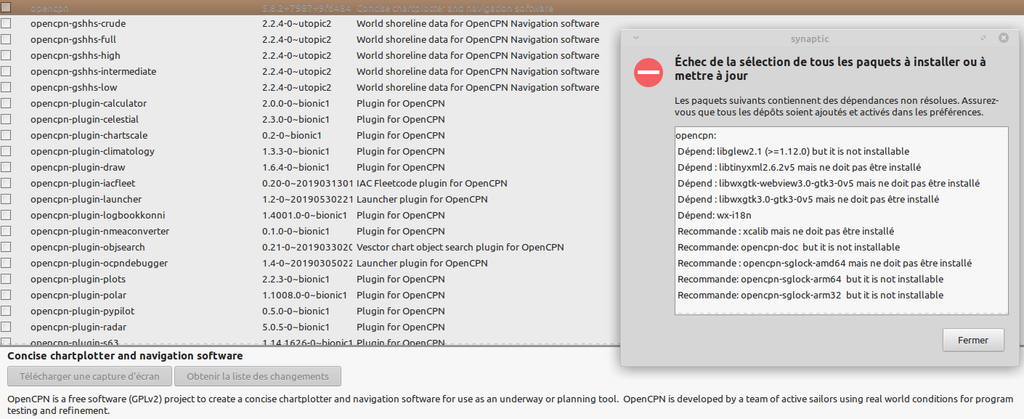The height and width of the screenshot is (419, 1024).
Task: Close the error dialog with Fermer
Action: (x=973, y=340)
